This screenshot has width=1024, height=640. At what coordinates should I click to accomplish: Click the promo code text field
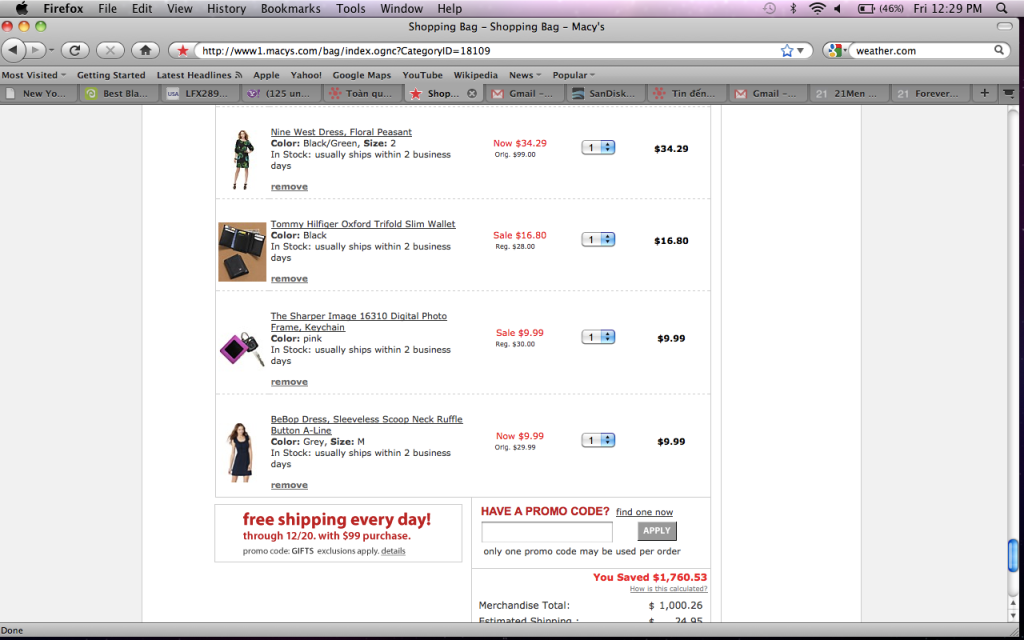[x=546, y=532]
